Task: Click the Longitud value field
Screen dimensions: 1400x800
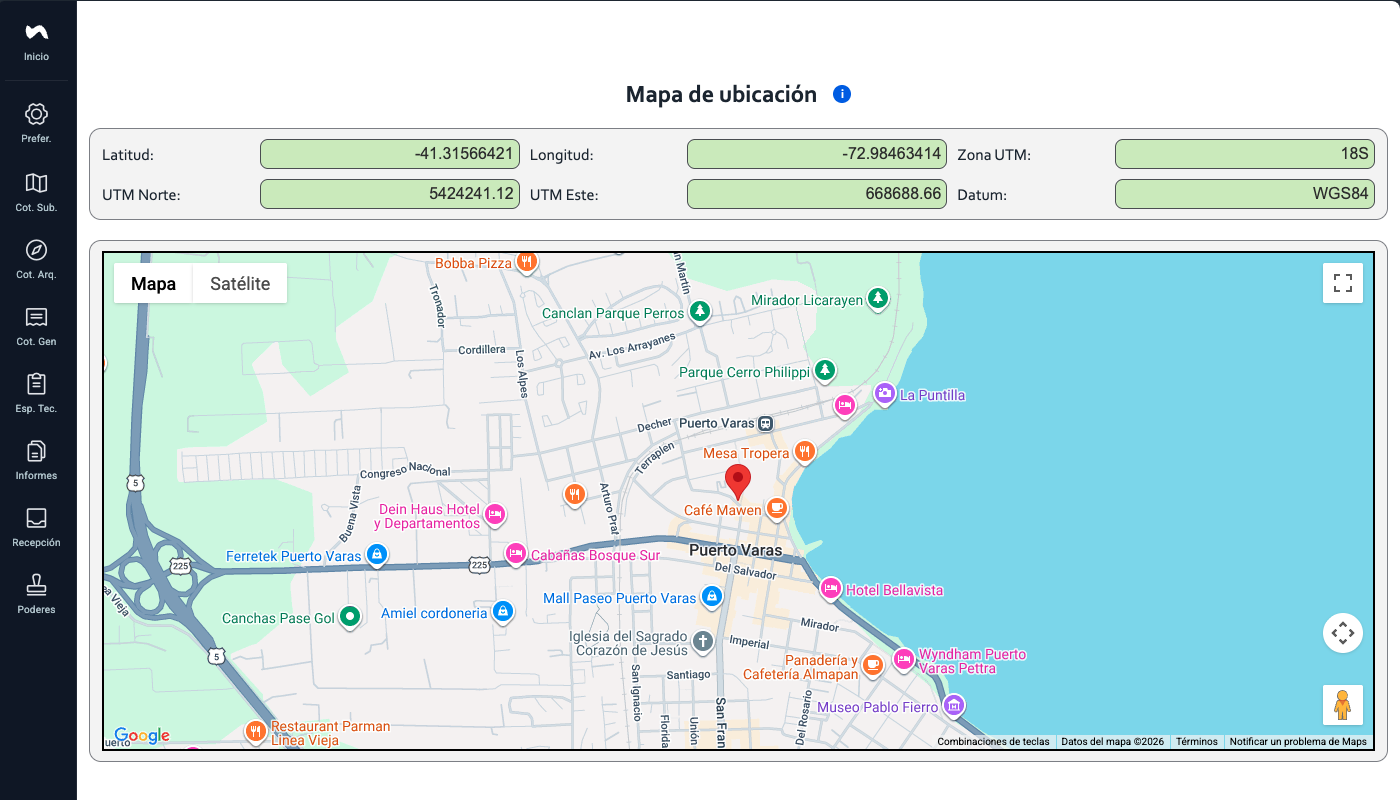Action: (817, 154)
